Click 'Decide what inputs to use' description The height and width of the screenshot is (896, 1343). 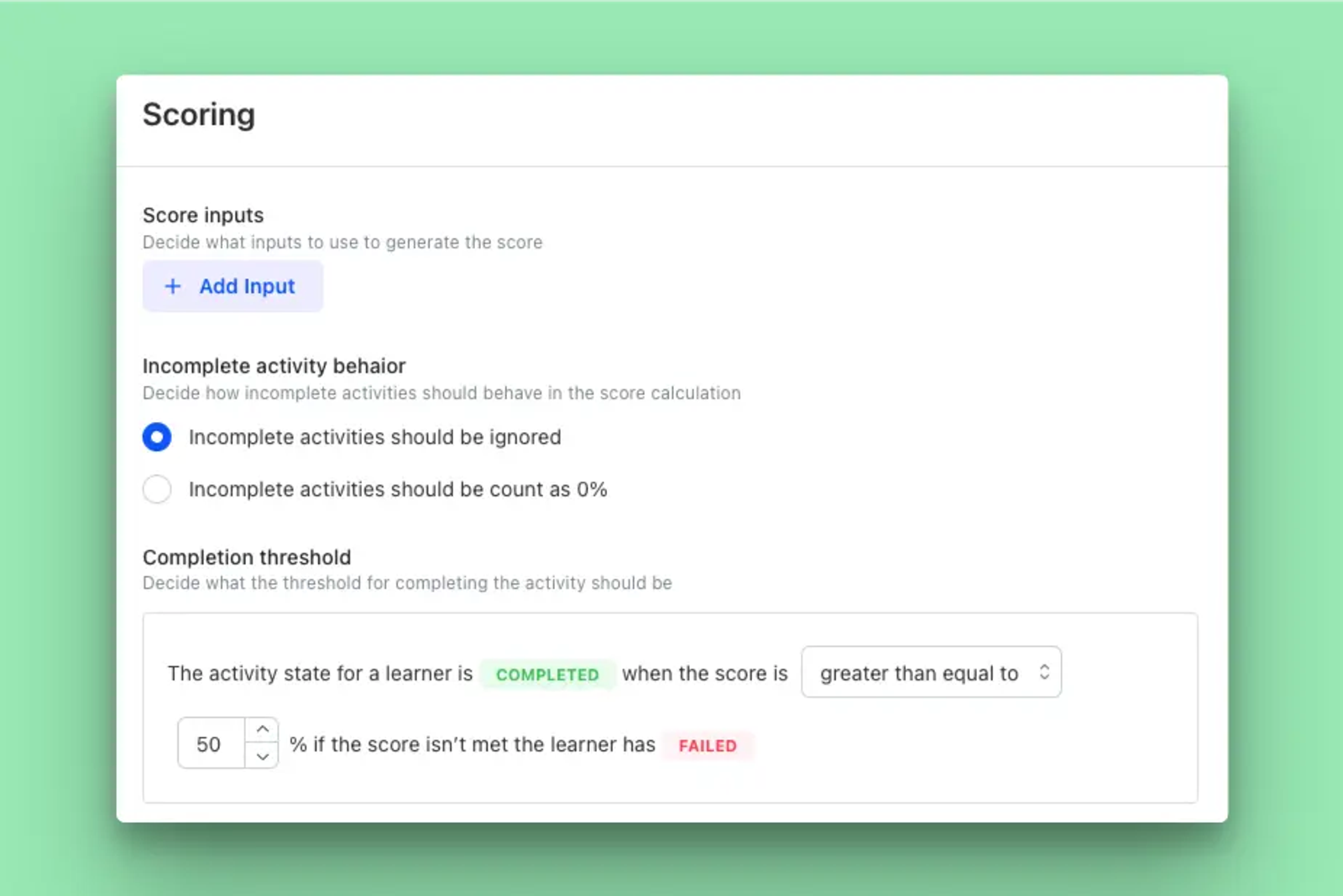coord(342,242)
